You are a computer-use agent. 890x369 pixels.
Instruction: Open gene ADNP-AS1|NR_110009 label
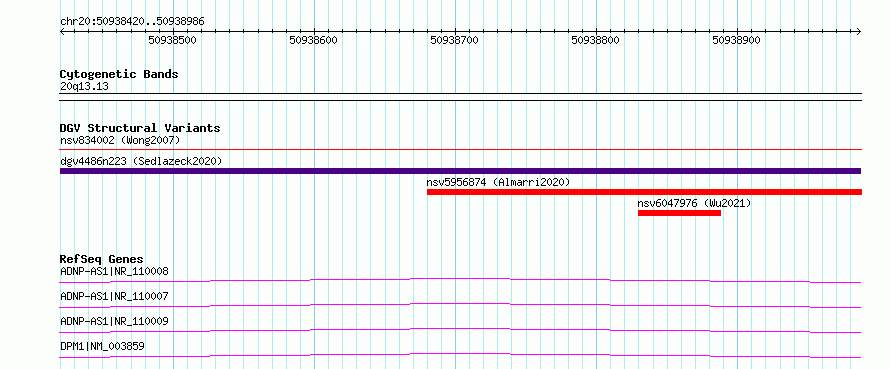click(114, 321)
